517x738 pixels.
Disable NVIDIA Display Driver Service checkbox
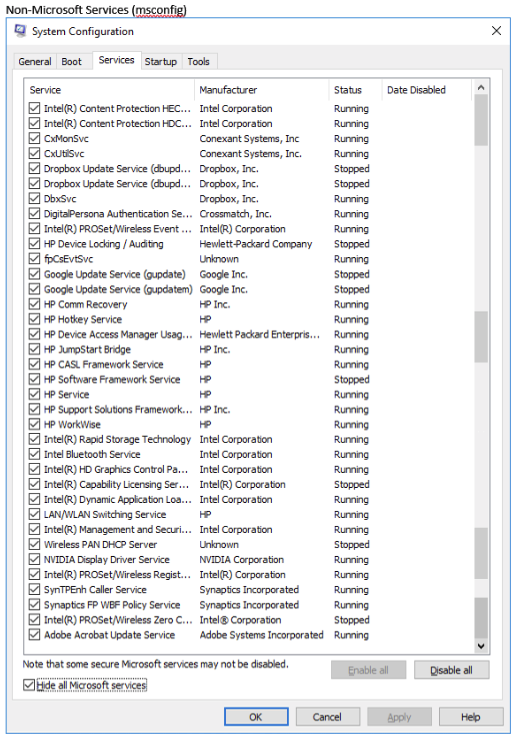coord(34,560)
